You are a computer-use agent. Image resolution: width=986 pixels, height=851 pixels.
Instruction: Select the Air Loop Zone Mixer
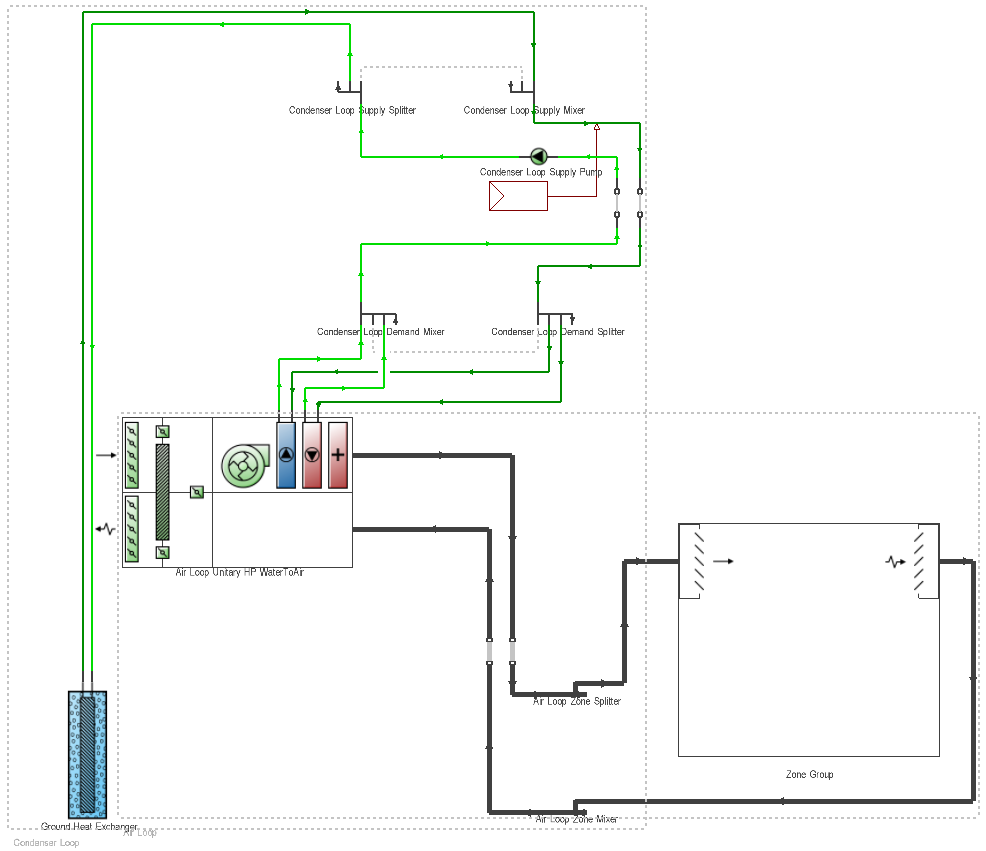pyautogui.click(x=577, y=806)
